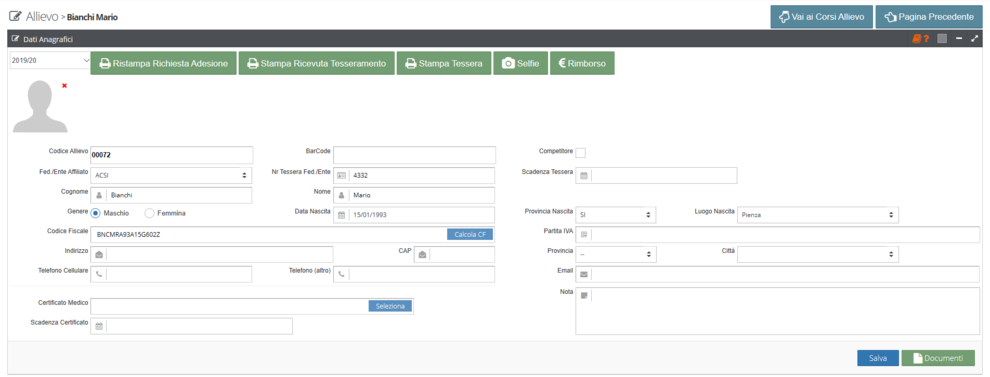990x377 pixels.
Task: Open the Provincia residence dropdown
Action: 616,254
